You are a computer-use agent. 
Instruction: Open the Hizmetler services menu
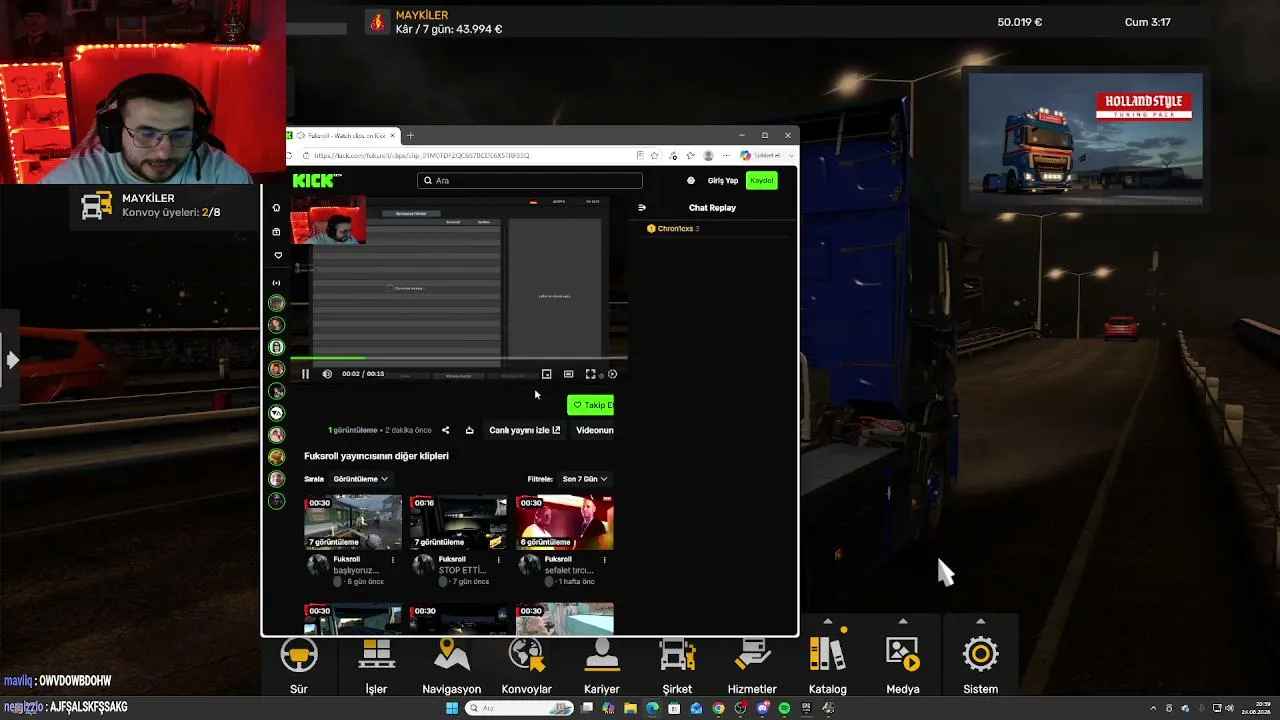tap(752, 666)
